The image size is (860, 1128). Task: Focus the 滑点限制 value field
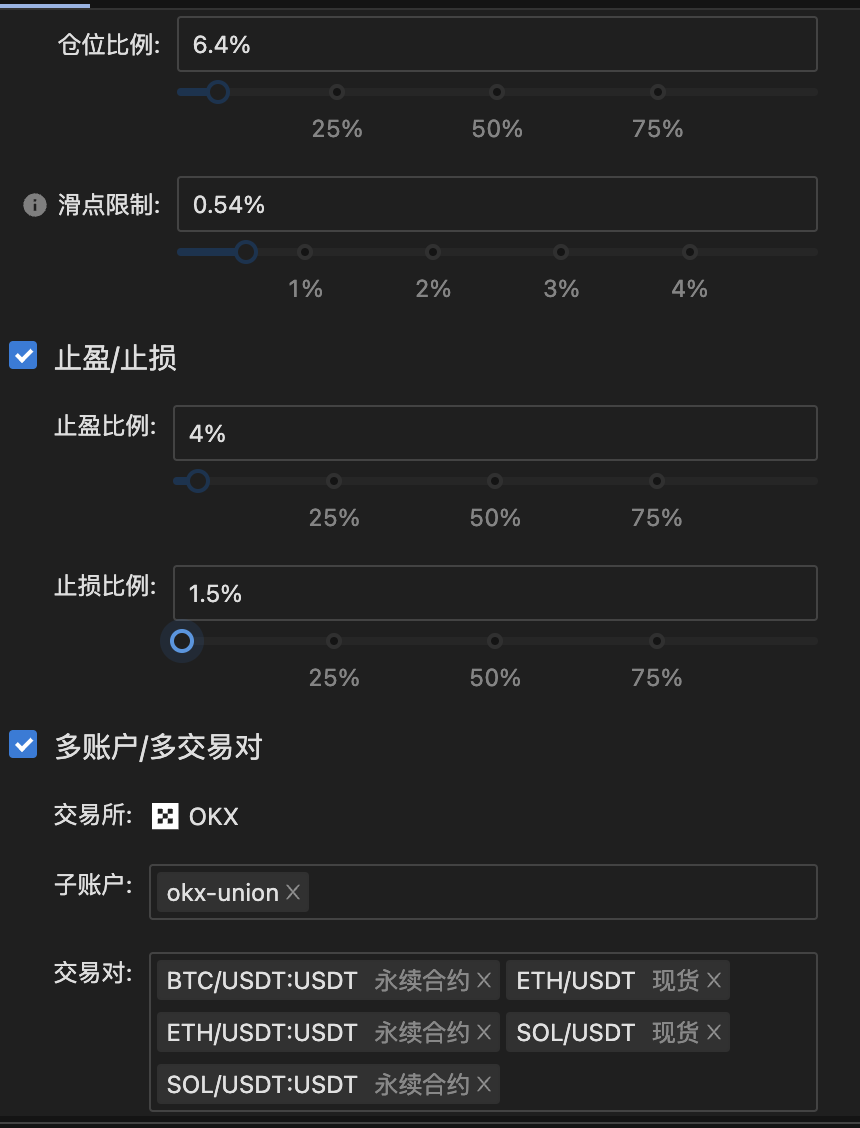497,204
